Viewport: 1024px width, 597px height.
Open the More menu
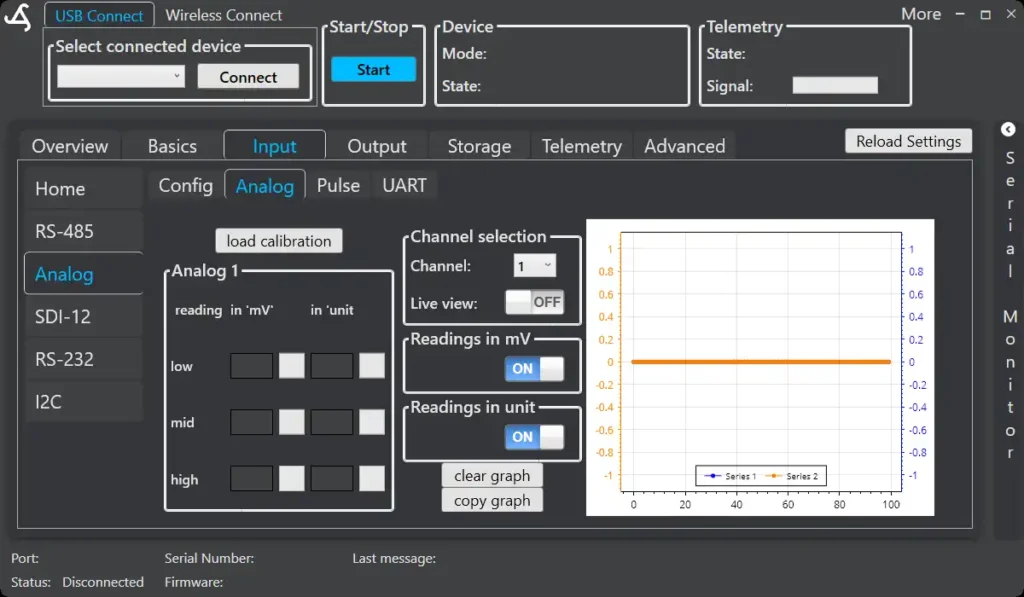coord(920,14)
